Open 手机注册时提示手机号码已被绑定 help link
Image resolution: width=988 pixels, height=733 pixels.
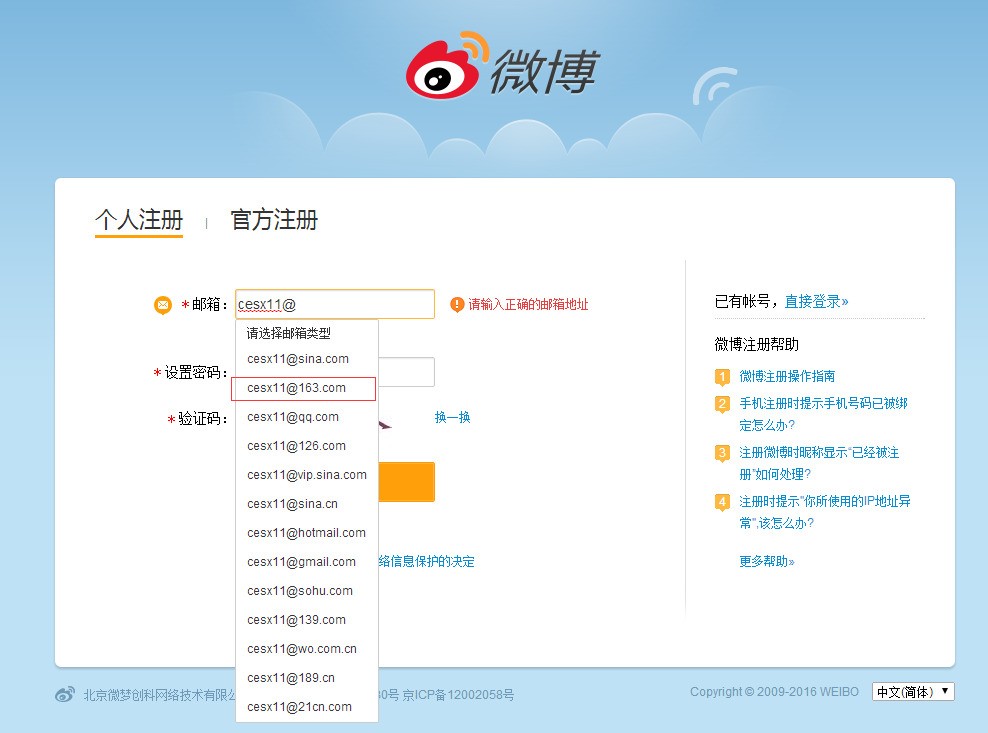(823, 414)
